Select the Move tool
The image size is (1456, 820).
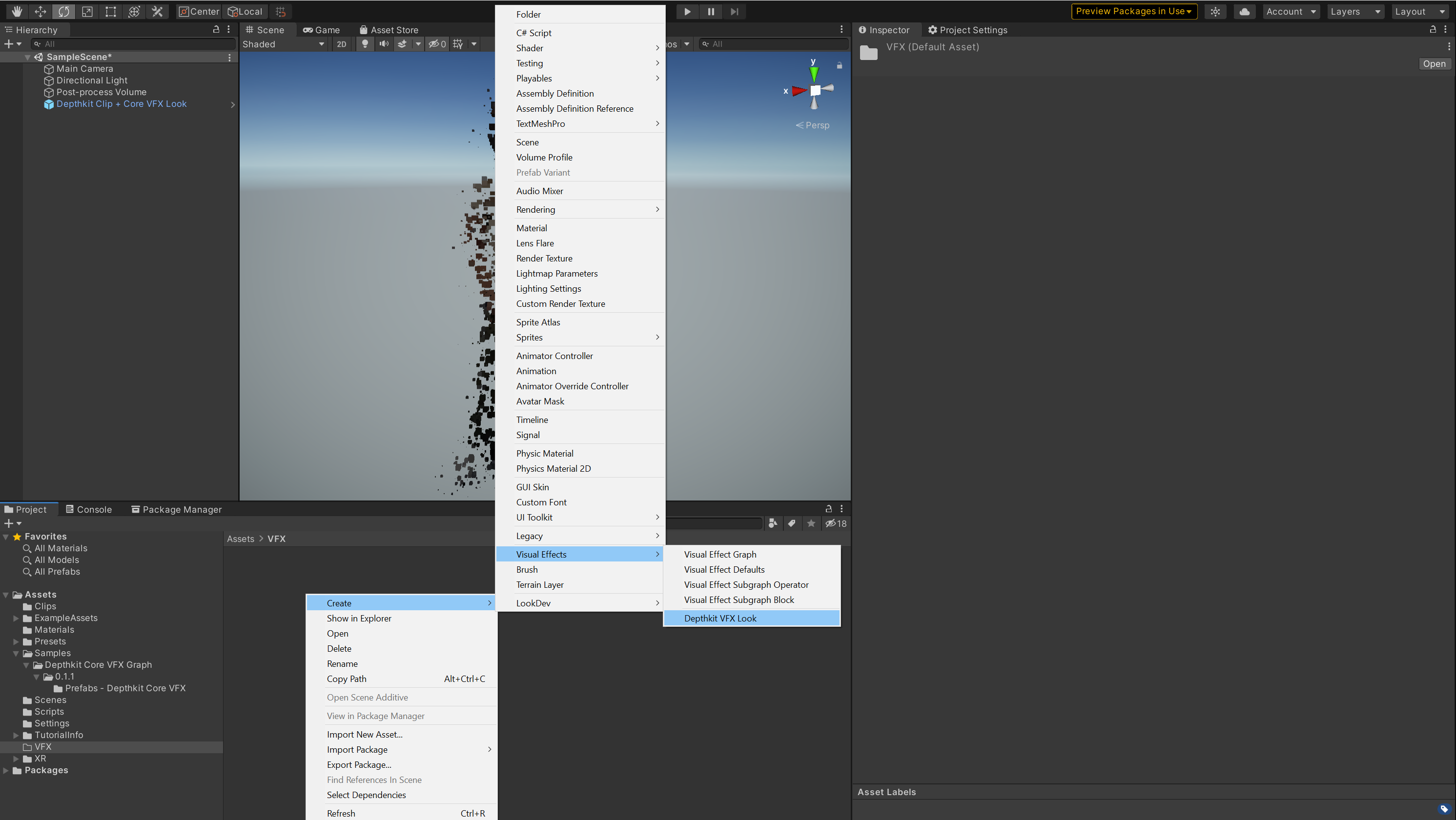[40, 11]
